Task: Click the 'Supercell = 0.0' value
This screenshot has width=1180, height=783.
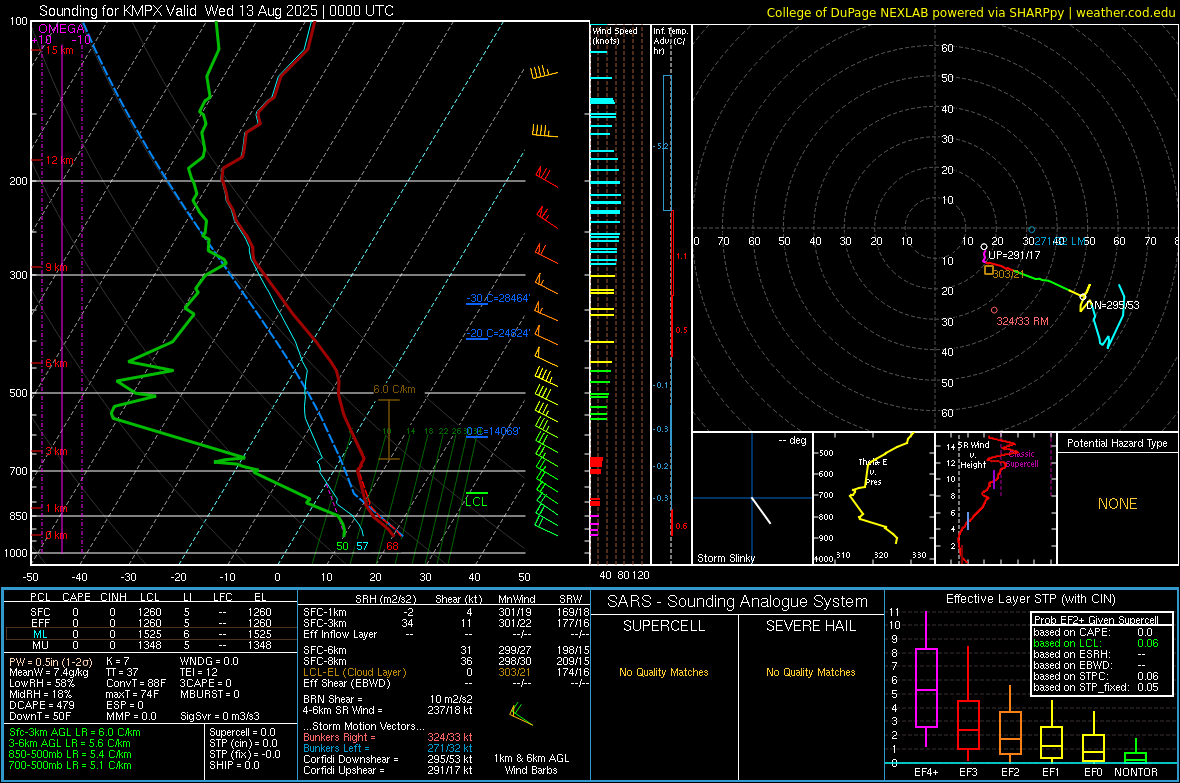Action: click(x=242, y=732)
